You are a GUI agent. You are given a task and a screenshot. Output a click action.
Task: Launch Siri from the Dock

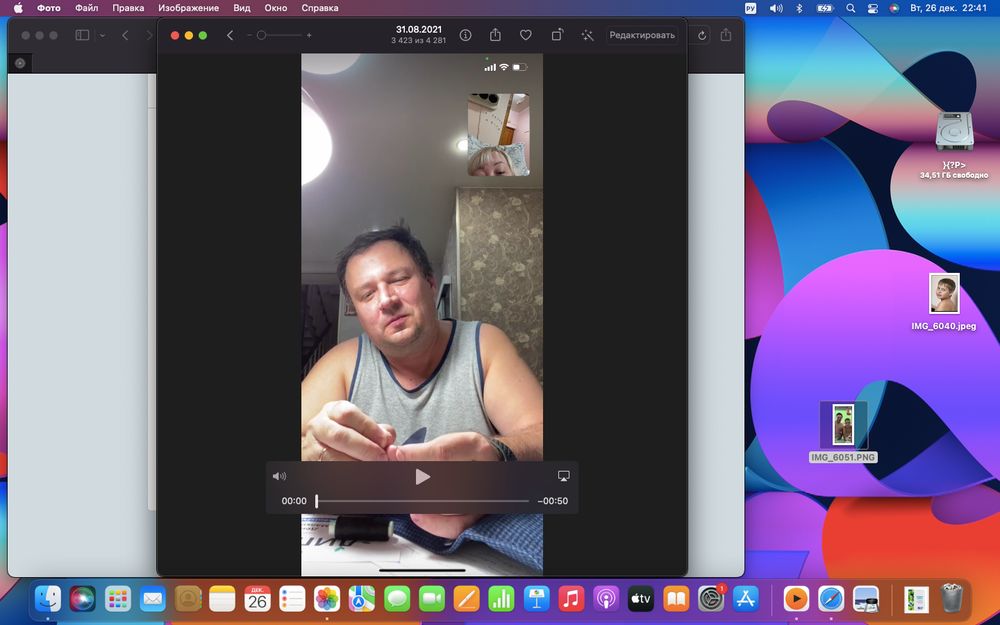[82, 599]
